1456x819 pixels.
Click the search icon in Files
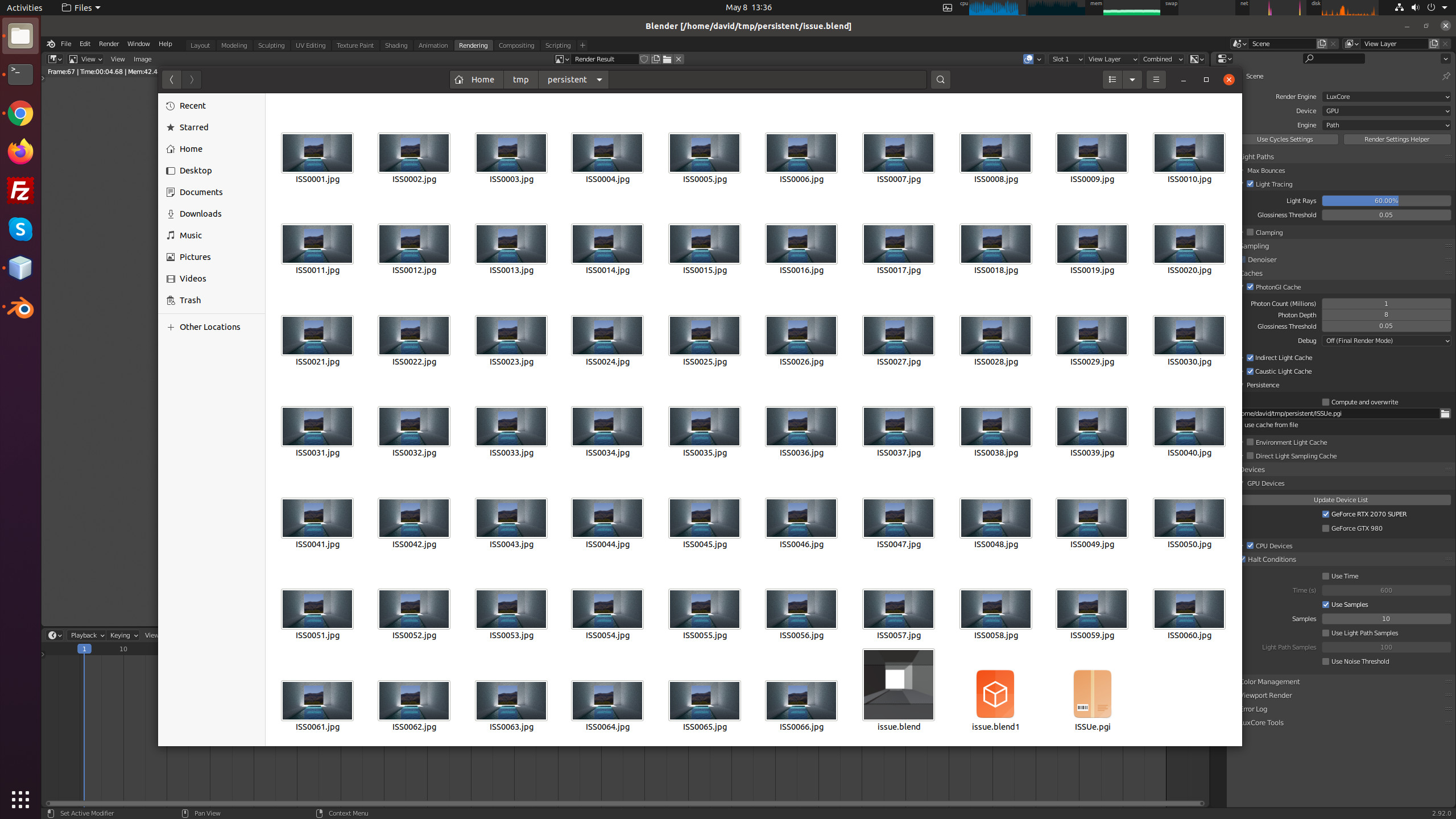(x=940, y=80)
